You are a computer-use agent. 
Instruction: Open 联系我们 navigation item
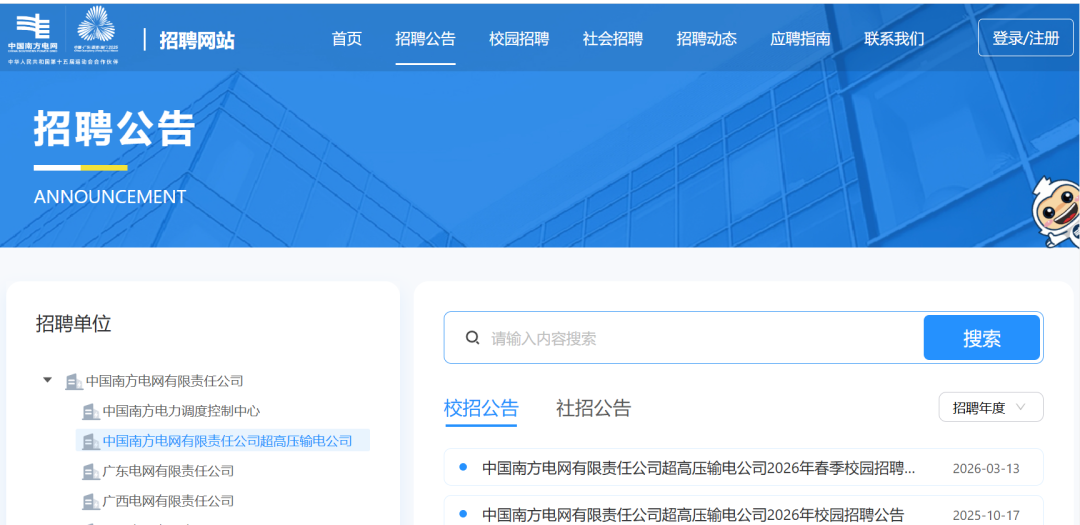pos(894,39)
